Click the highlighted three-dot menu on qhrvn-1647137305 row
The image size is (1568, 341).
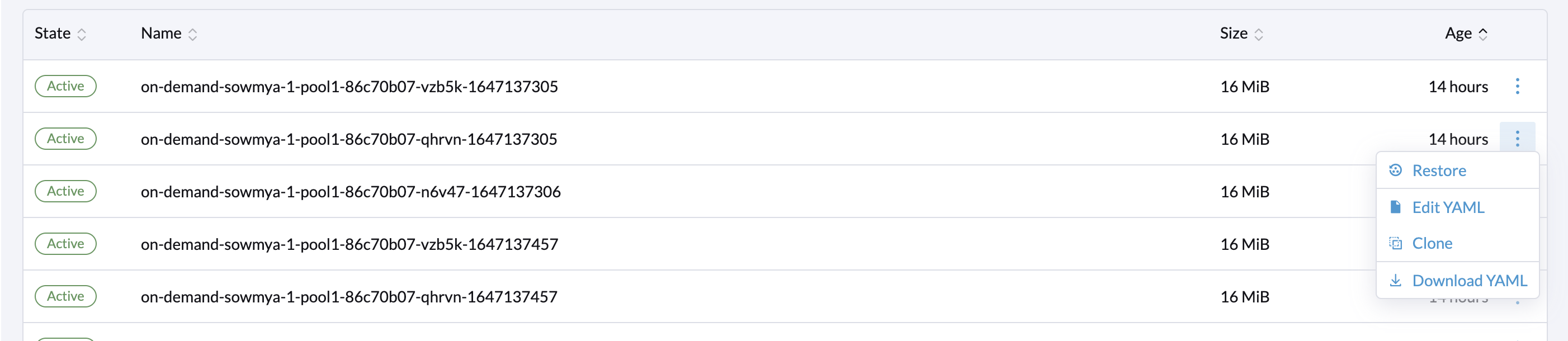click(1516, 139)
